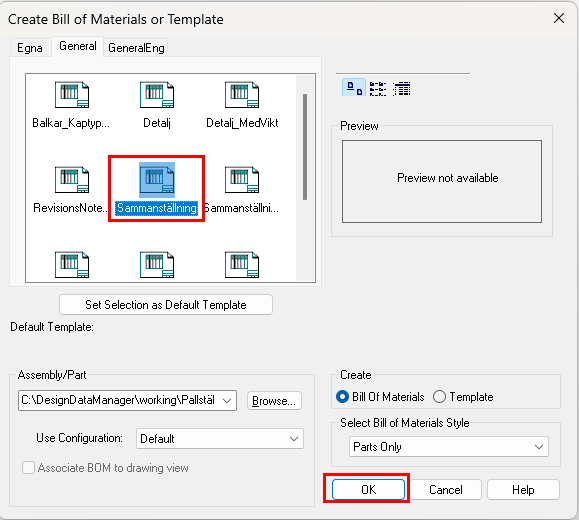Close the Create Bill of Materials dialog
Viewport: 579px width, 520px height.
click(x=559, y=18)
